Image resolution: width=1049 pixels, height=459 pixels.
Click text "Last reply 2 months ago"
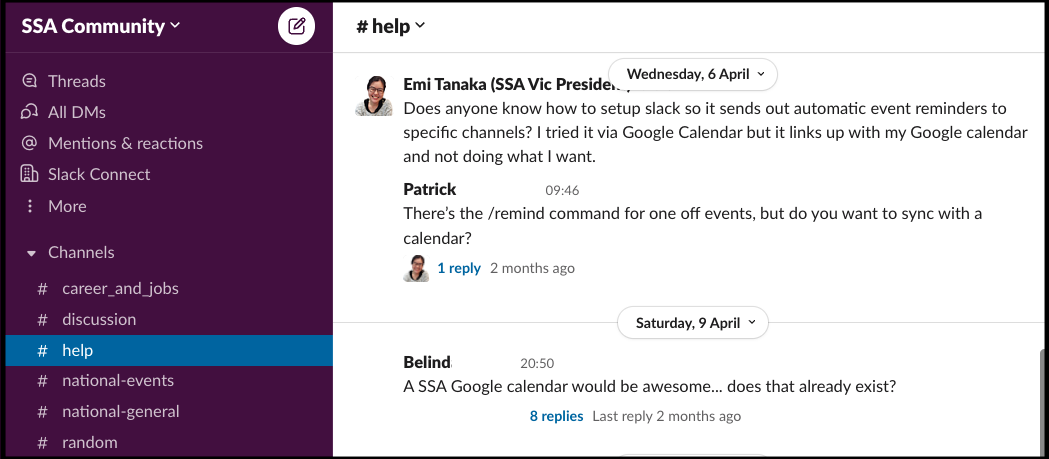667,416
